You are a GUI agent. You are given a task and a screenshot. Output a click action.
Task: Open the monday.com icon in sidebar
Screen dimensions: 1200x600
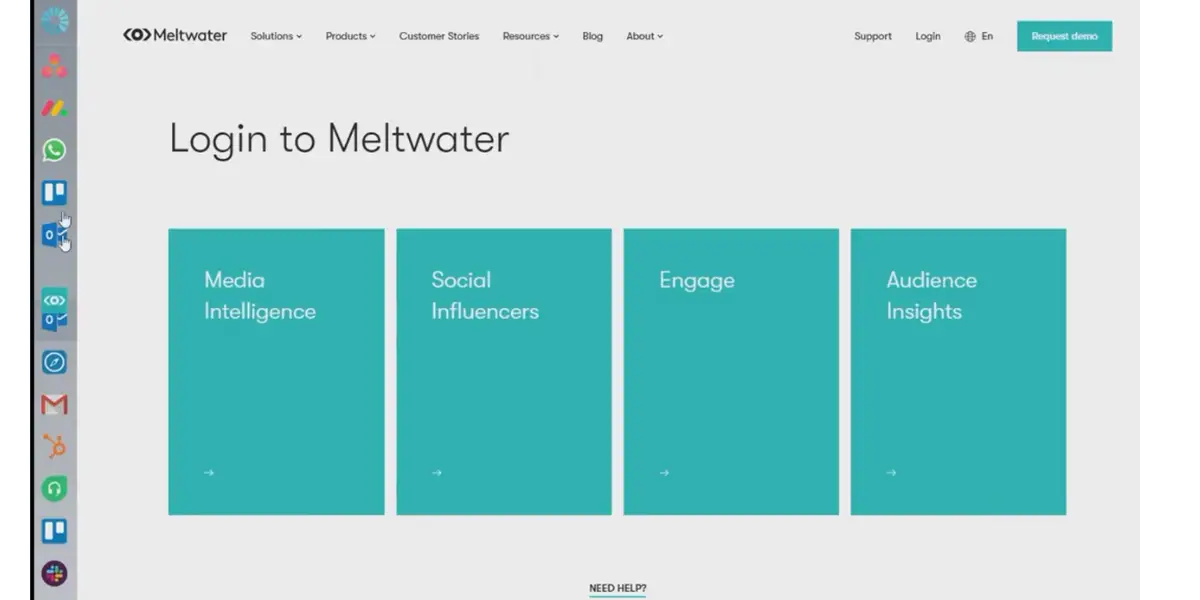click(54, 107)
